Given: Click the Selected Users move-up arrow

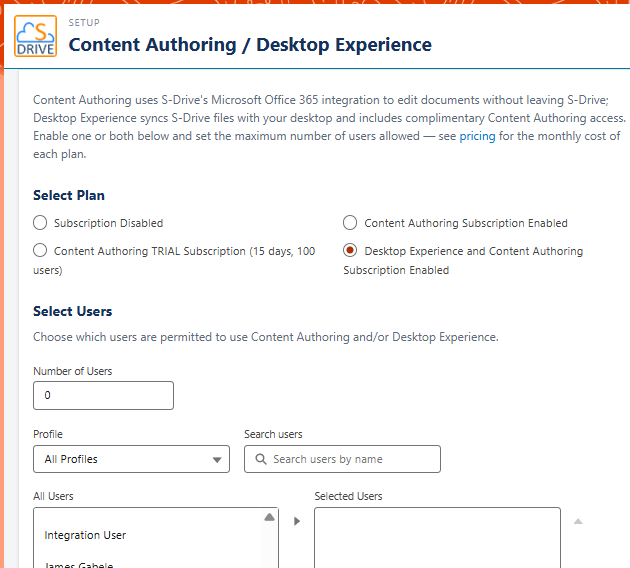Looking at the screenshot, I should click(x=578, y=521).
